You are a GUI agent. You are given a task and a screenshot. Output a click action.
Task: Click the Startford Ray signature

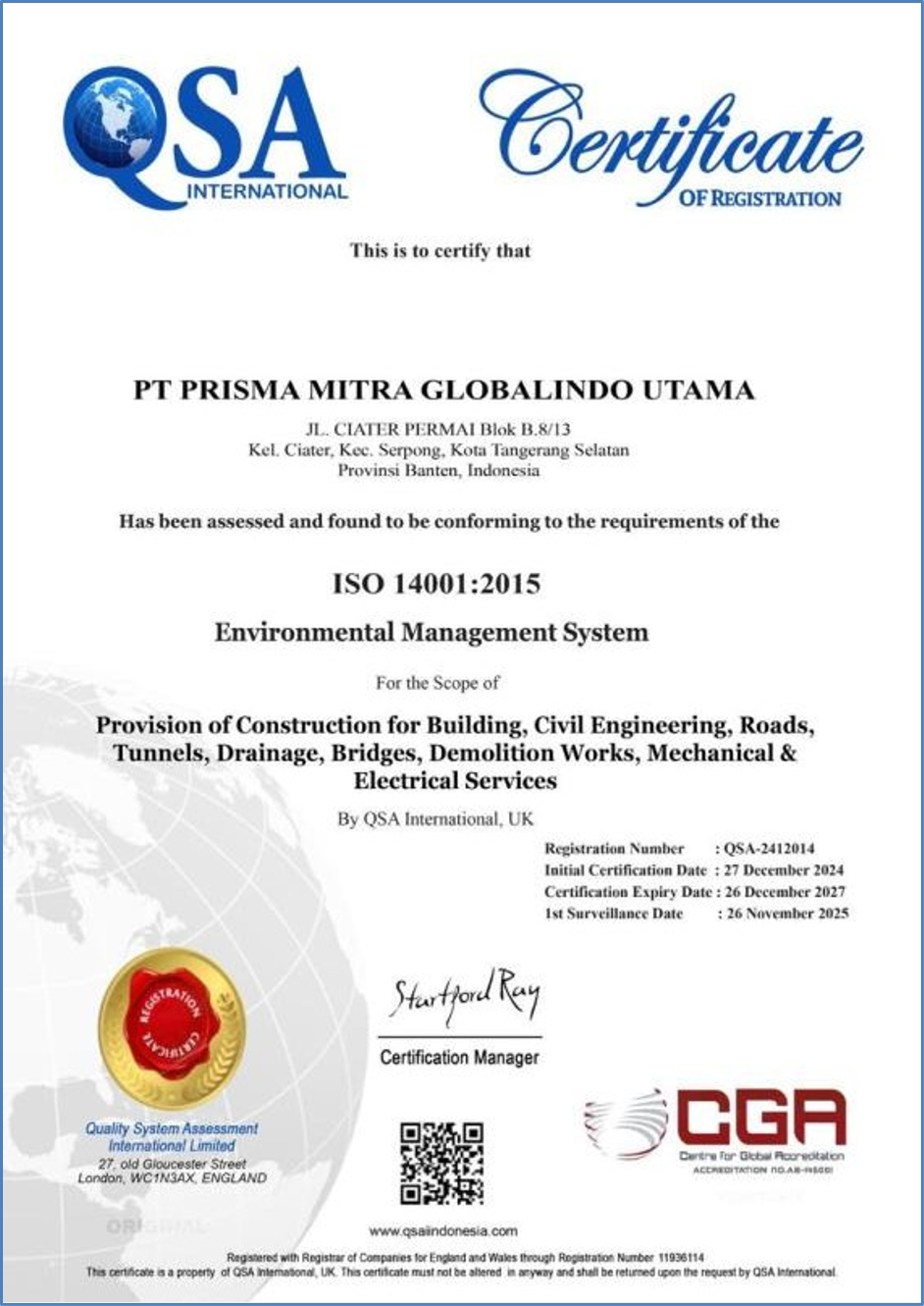tap(465, 998)
